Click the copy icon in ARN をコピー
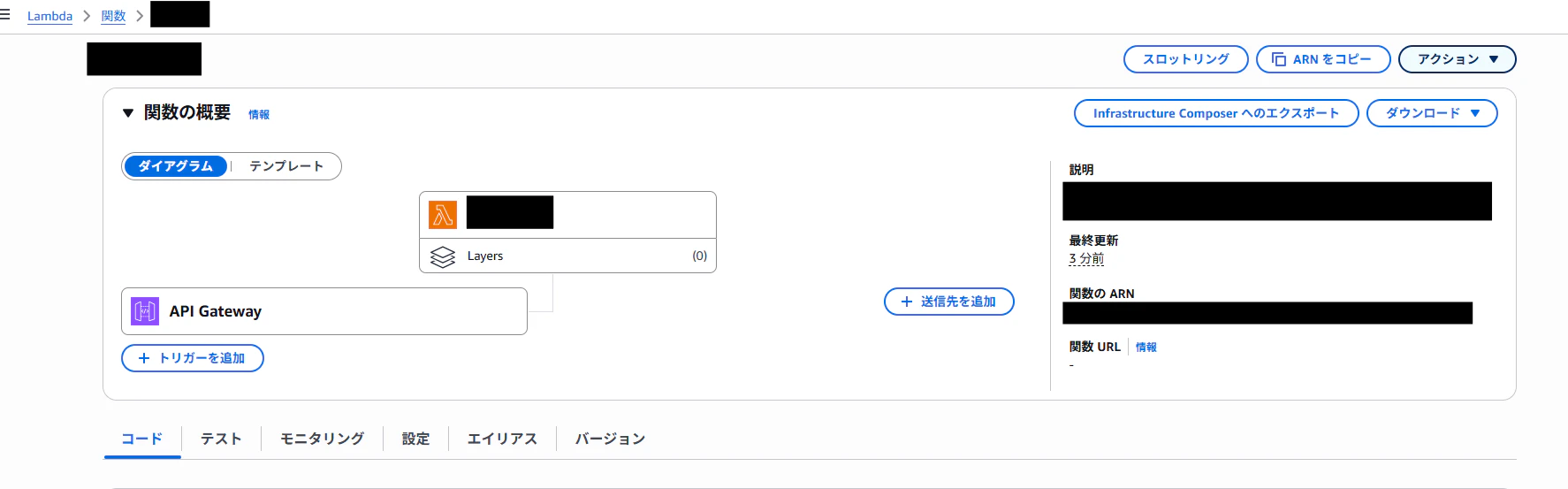Screen dimensions: 1568x489 (x=1279, y=59)
